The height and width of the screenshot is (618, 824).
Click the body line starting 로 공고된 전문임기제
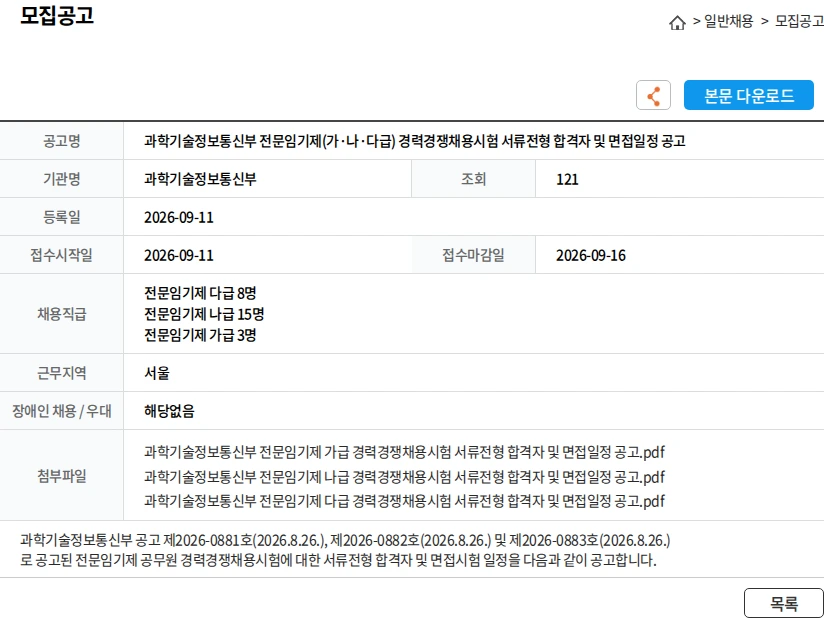[x=338, y=560]
